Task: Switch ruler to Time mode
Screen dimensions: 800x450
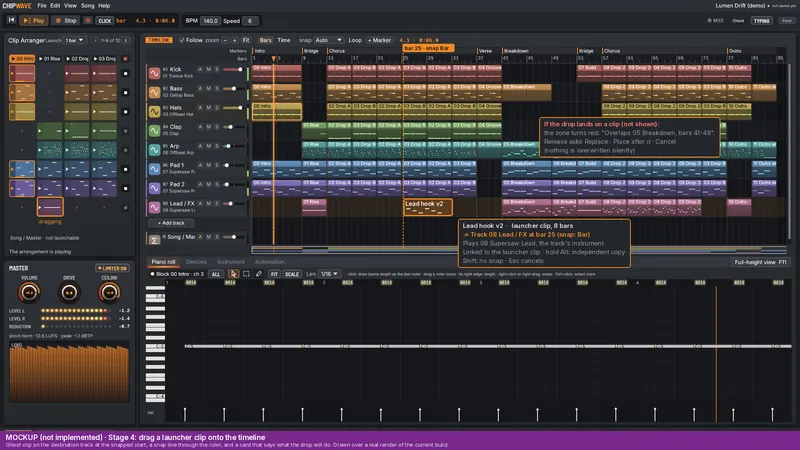Action: 284,40
